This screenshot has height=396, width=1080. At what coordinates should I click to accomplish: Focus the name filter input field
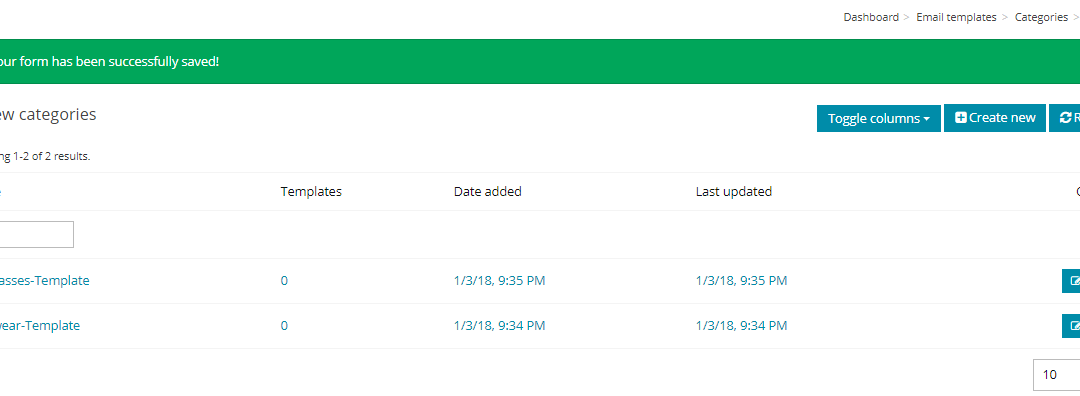pyautogui.click(x=37, y=234)
